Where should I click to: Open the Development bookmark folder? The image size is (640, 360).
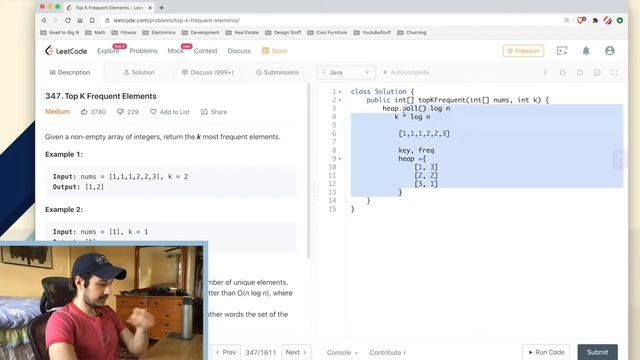[200, 32]
